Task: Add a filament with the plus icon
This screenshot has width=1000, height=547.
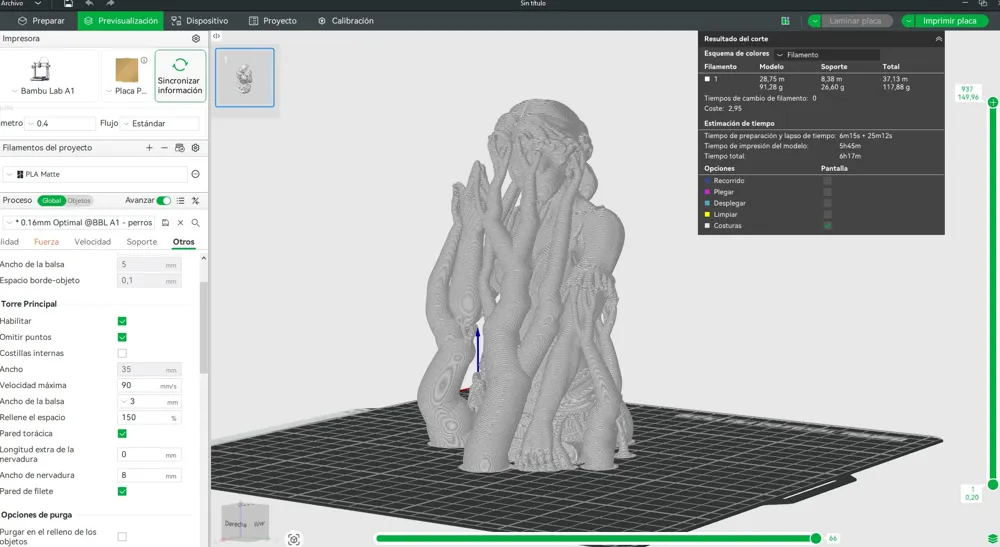Action: pyautogui.click(x=149, y=148)
